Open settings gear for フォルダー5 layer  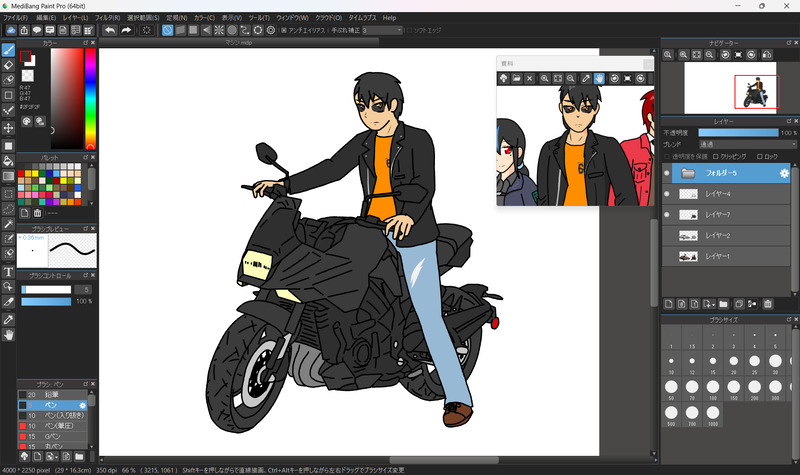coord(785,173)
